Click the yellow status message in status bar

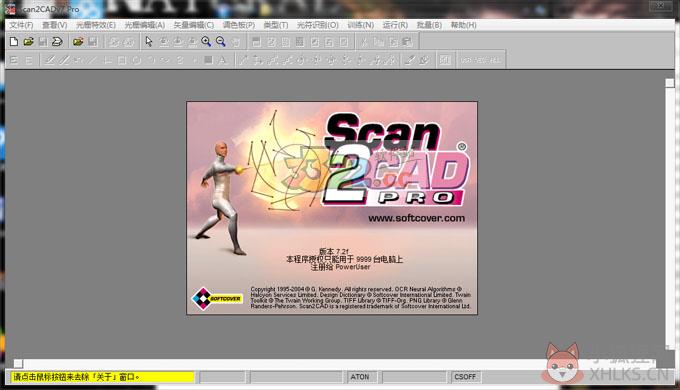click(103, 377)
